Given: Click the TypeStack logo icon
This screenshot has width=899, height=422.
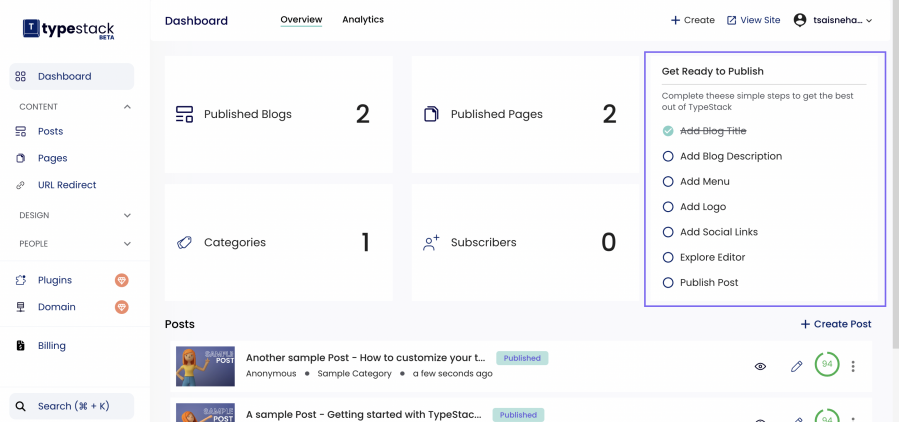Looking at the screenshot, I should click(31, 28).
